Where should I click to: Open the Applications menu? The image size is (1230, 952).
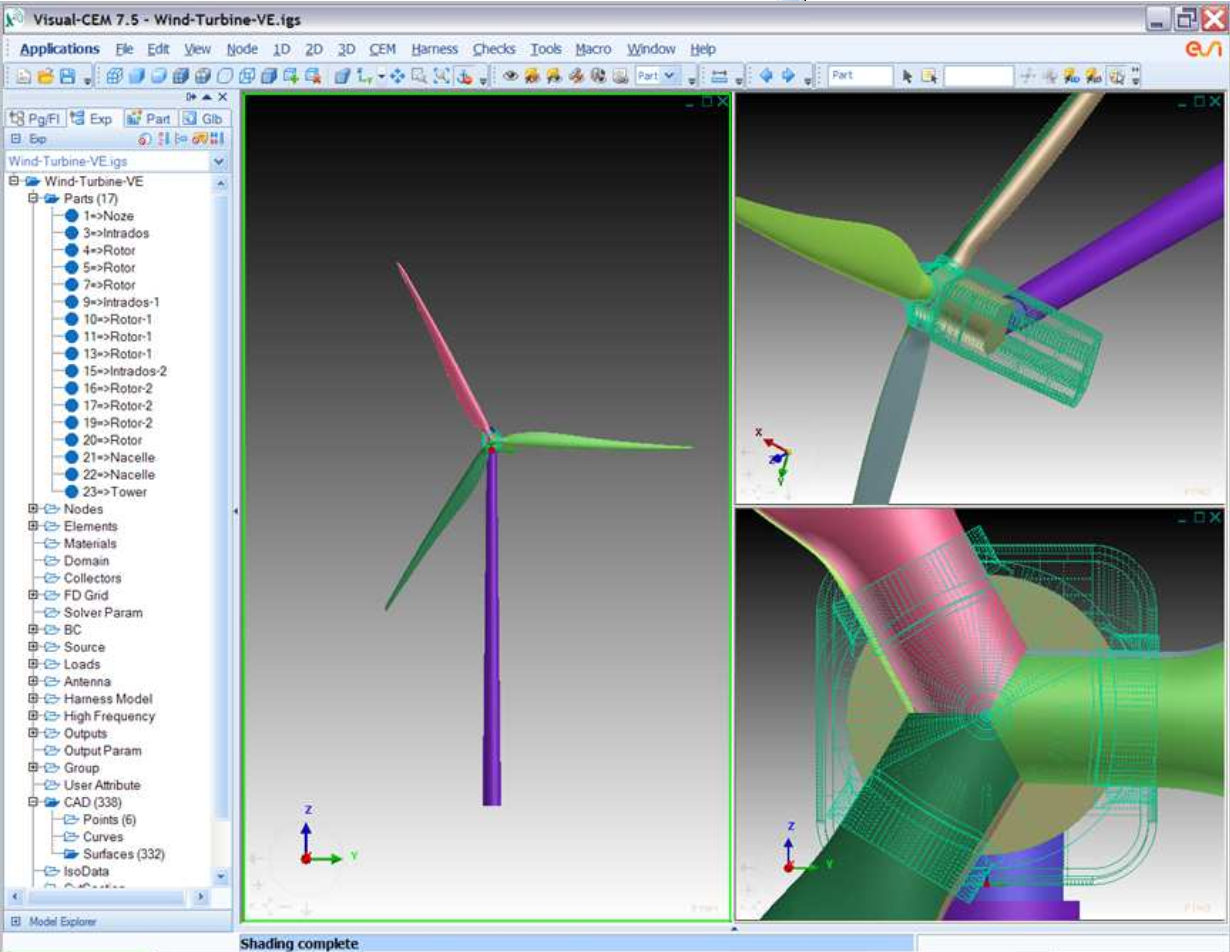(x=59, y=49)
